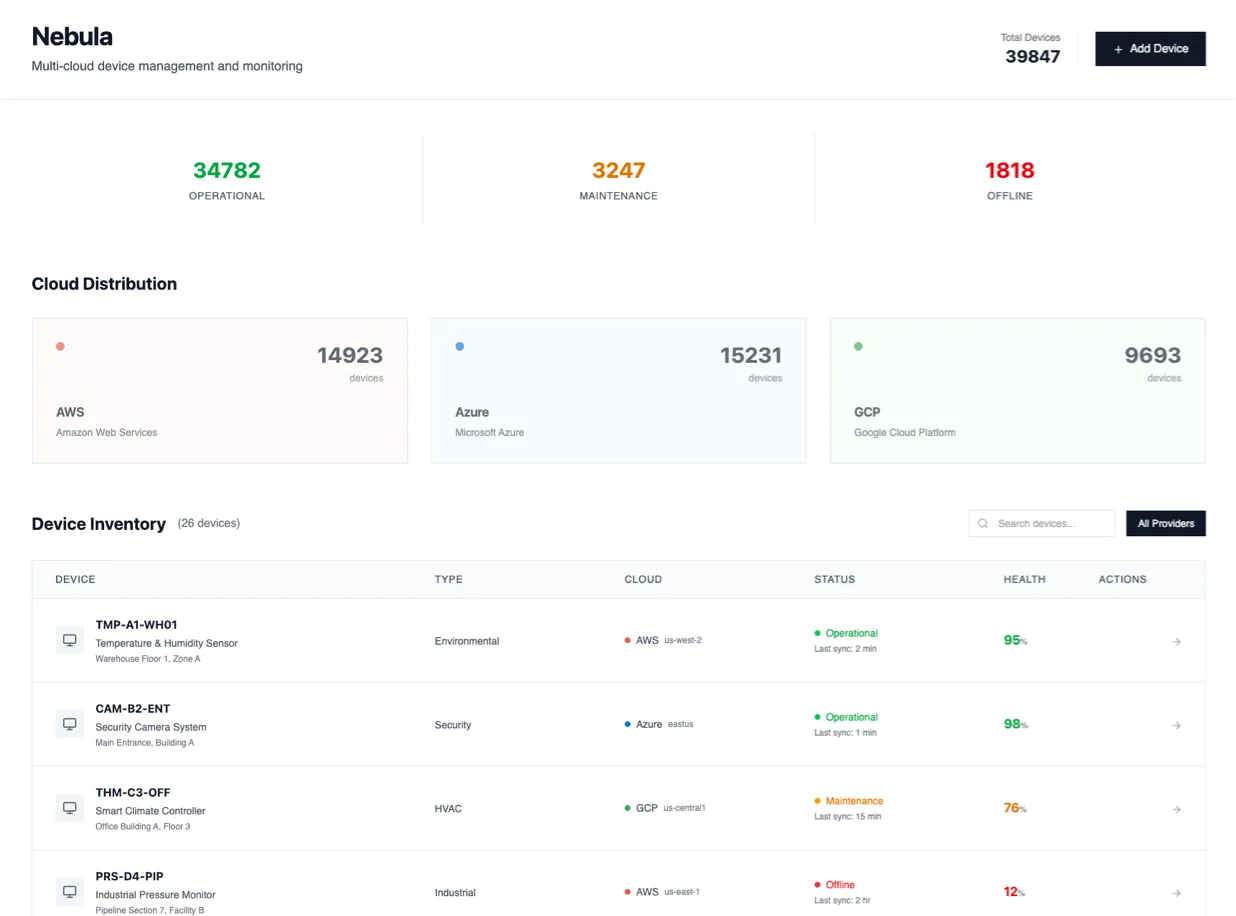Click the 95% health value
The width and height of the screenshot is (1236, 916).
(x=1015, y=640)
